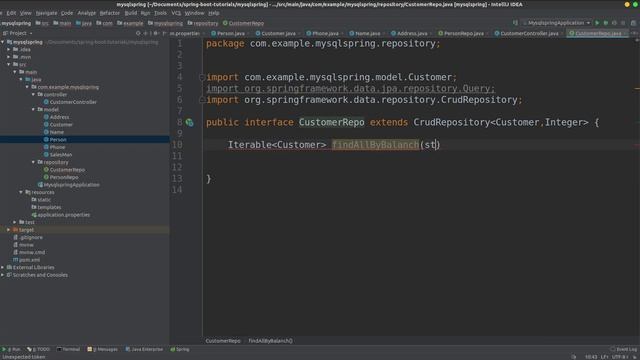Collapse the src folder
This screenshot has width=640, height=360.
(9, 64)
